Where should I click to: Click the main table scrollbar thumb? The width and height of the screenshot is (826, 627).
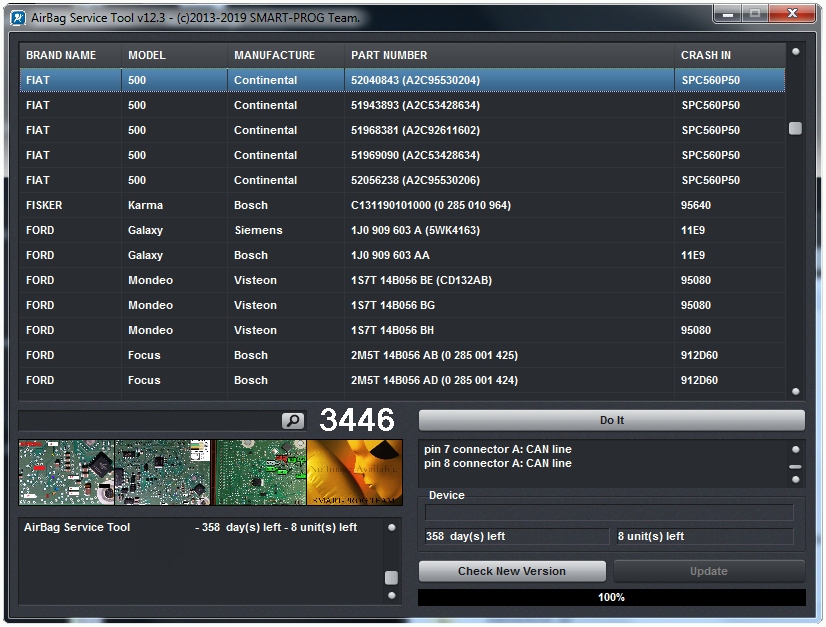795,128
